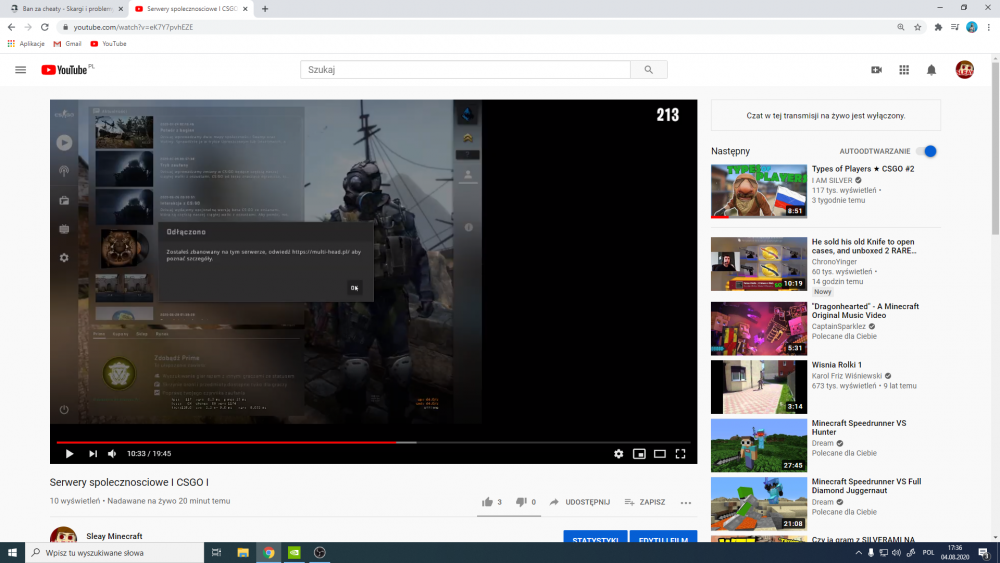Viewport: 1000px width, 563px height.
Task: Switch to the Ban za cheaty tab
Action: coord(65,8)
